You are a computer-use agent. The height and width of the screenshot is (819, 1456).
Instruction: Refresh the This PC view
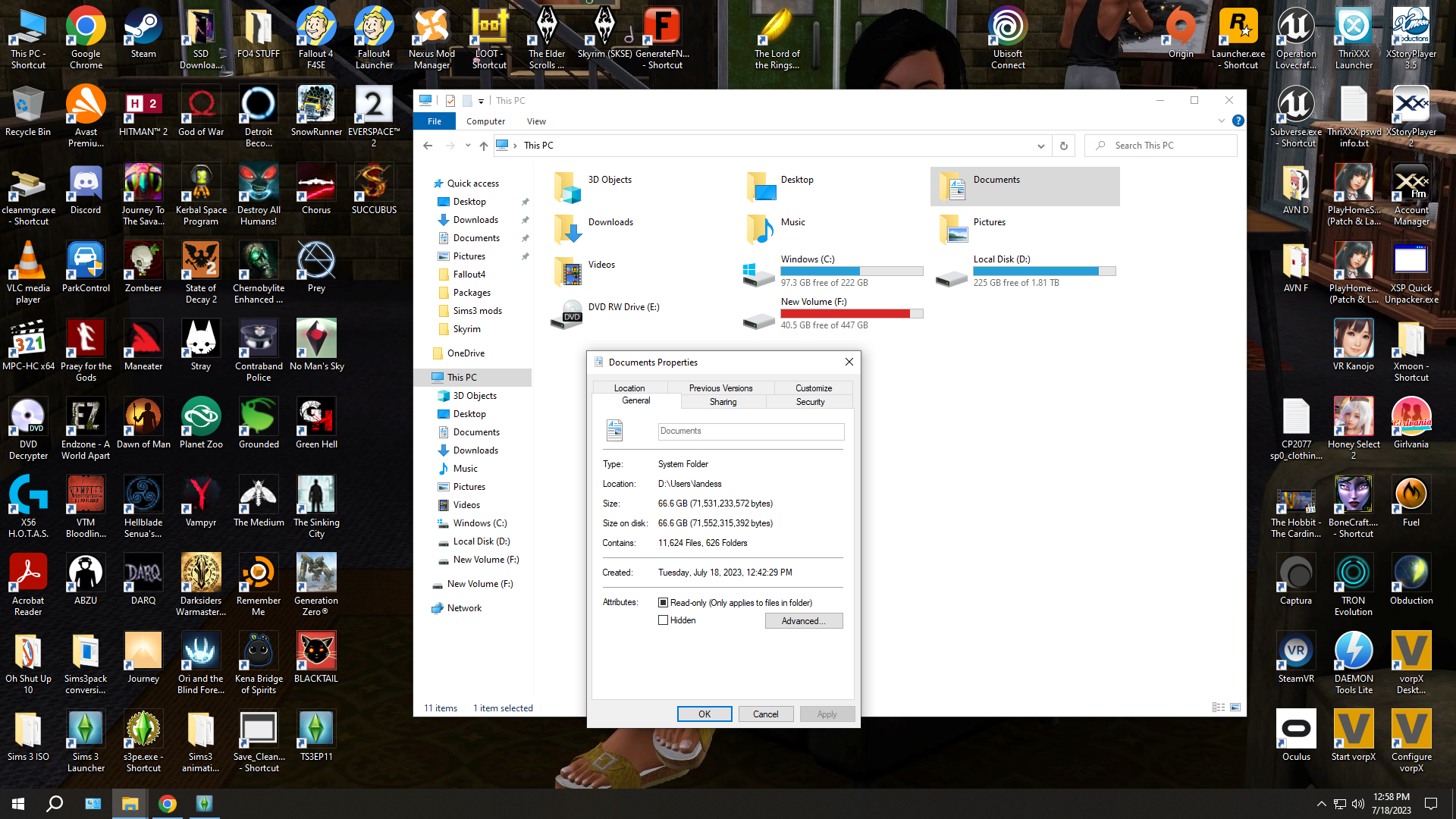[x=1063, y=146]
